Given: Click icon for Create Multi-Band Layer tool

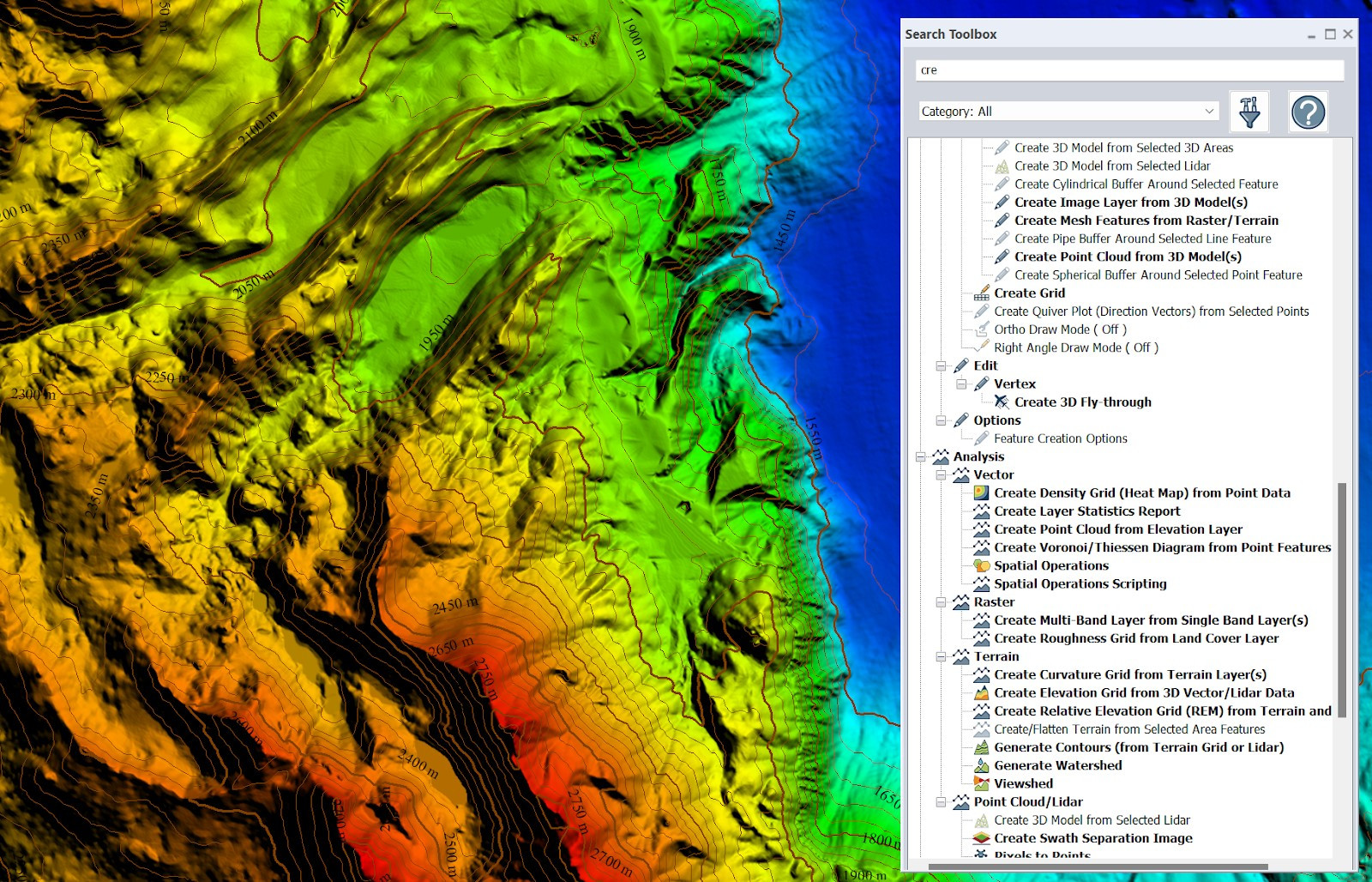Looking at the screenshot, I should (981, 620).
